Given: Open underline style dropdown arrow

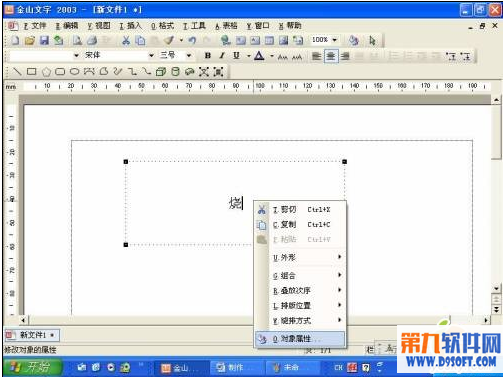Looking at the screenshot, I should coord(248,56).
